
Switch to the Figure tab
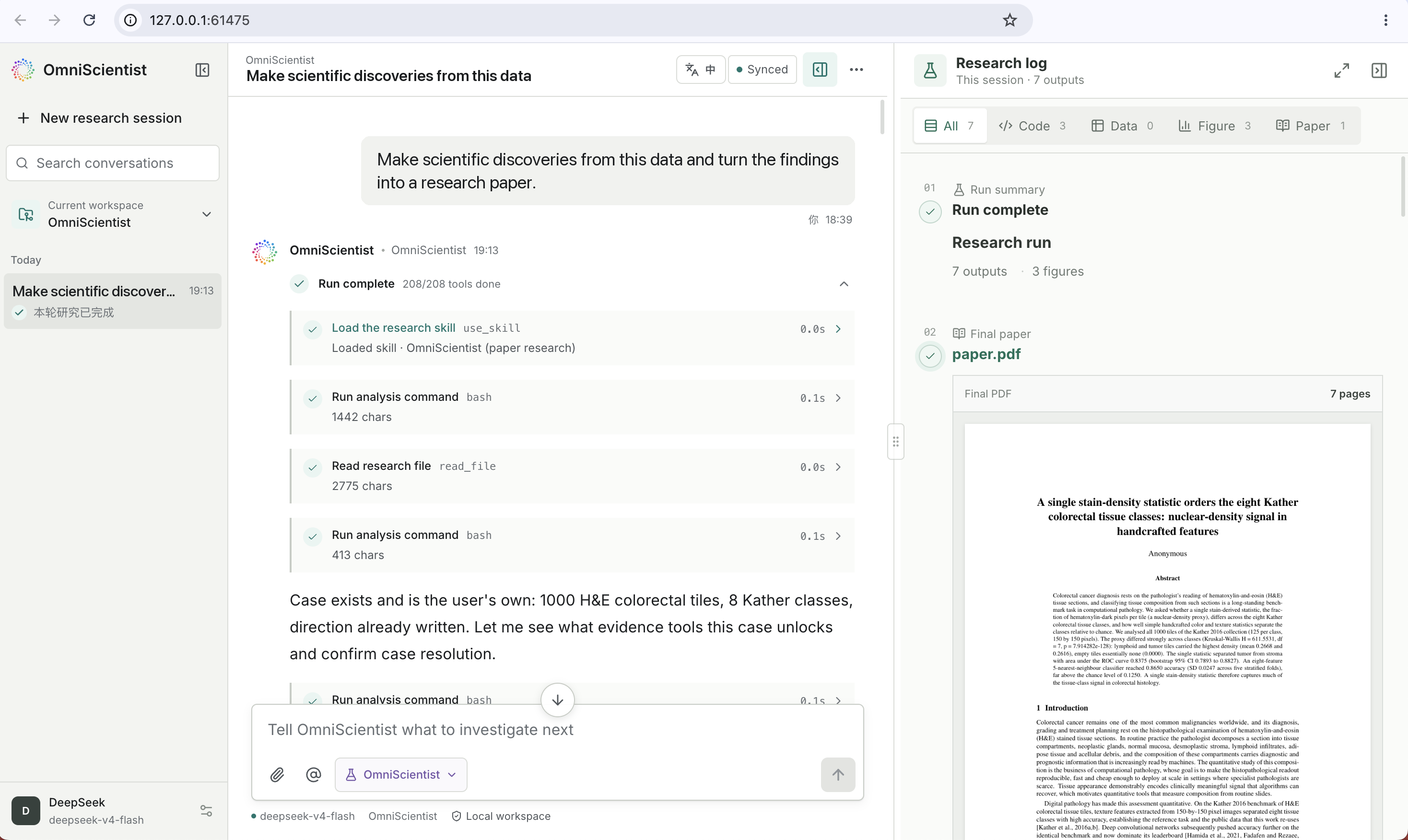click(1214, 126)
